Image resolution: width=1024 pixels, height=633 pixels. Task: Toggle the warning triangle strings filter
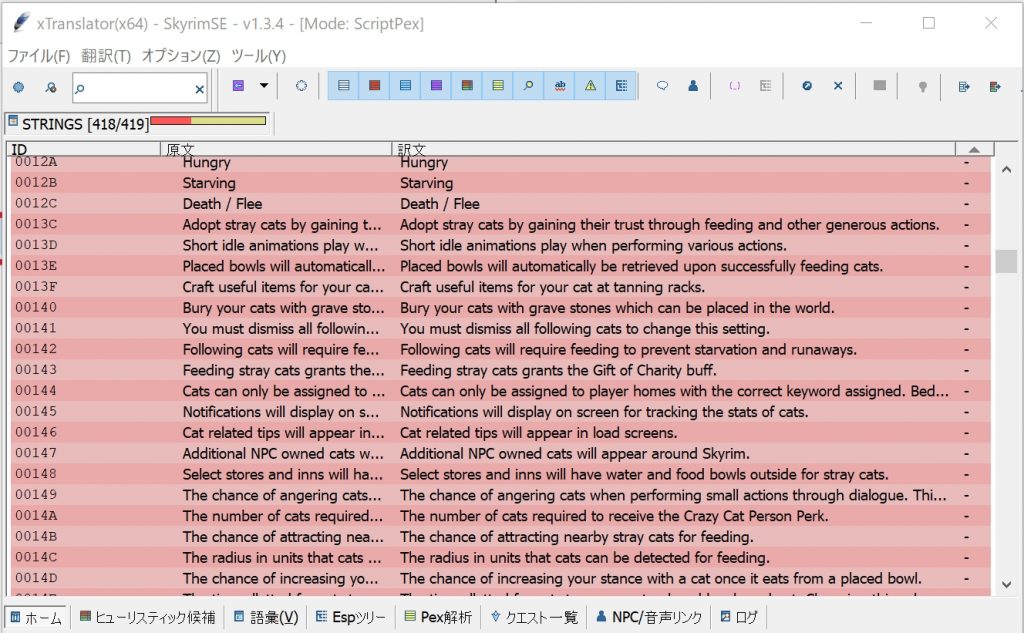(x=589, y=86)
